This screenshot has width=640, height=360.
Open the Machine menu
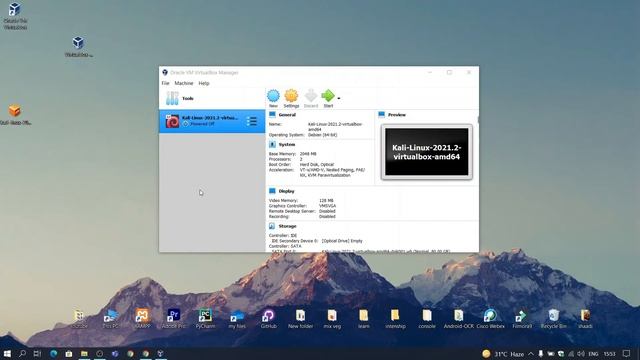(184, 83)
